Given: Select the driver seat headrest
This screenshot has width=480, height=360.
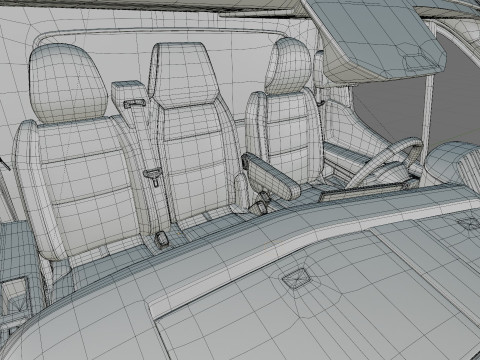Looking at the screenshot, I should pos(288,66).
